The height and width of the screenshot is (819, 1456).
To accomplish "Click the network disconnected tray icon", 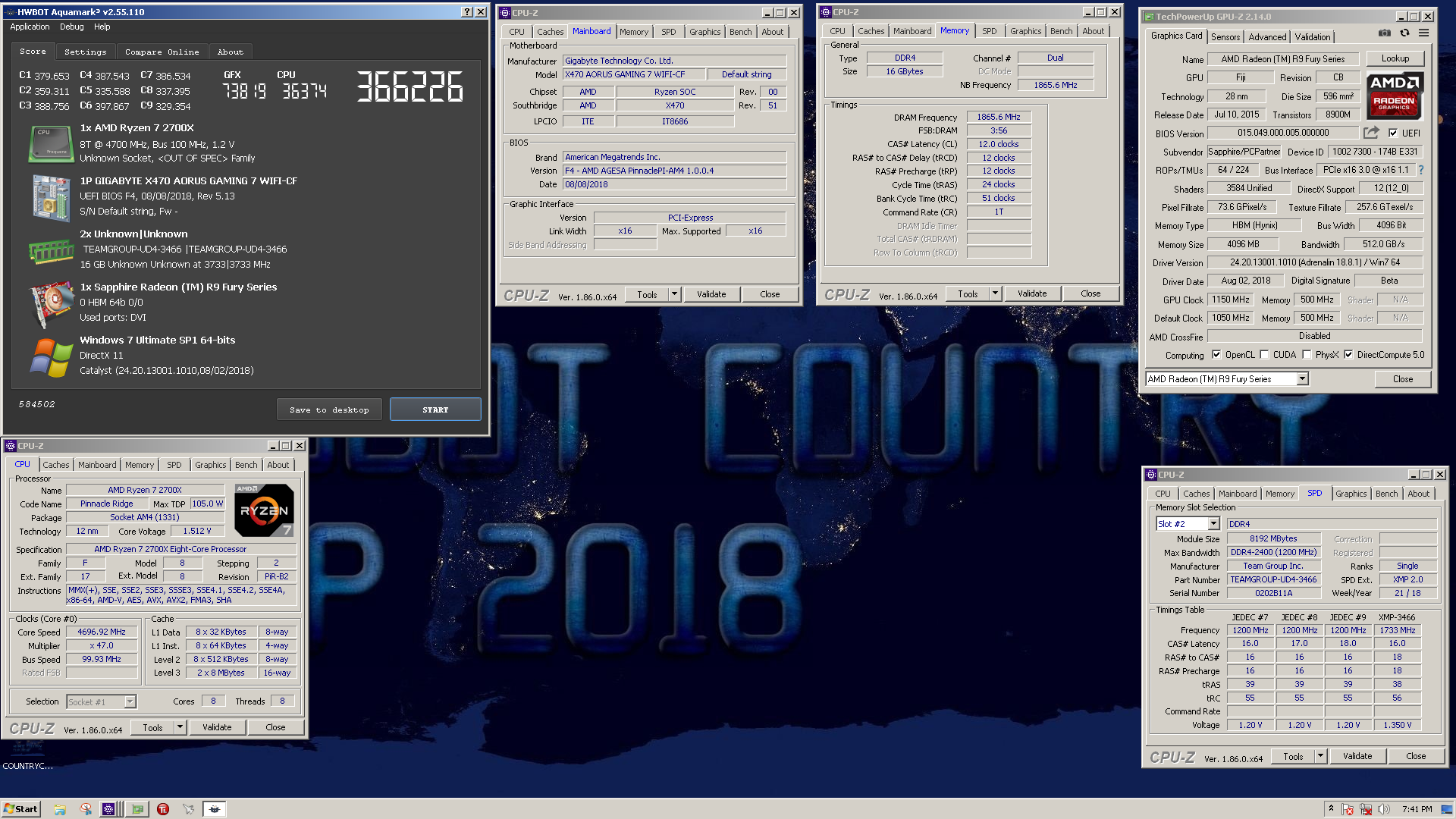I will (1366, 809).
